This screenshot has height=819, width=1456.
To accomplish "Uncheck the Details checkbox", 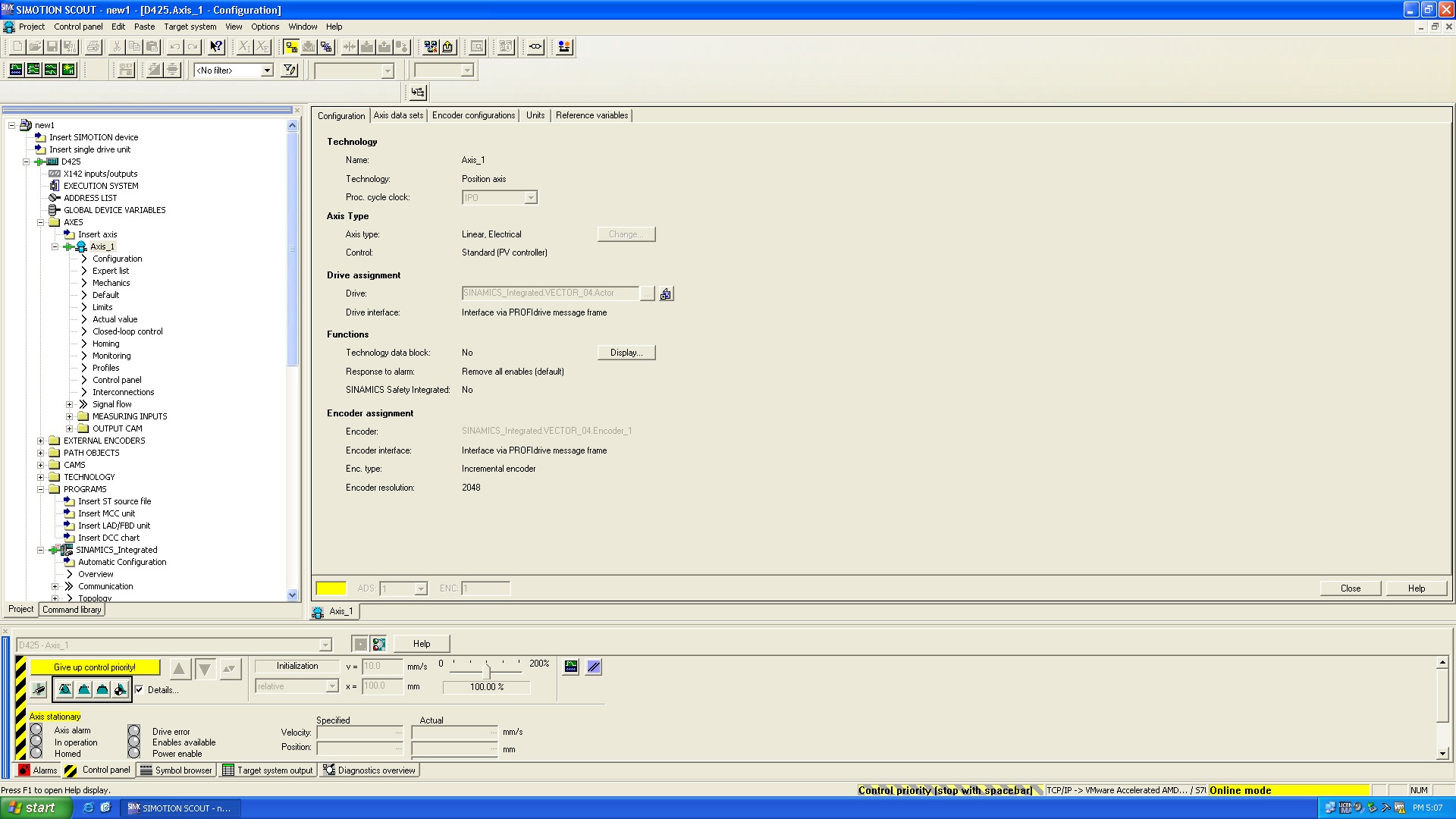I will click(139, 689).
